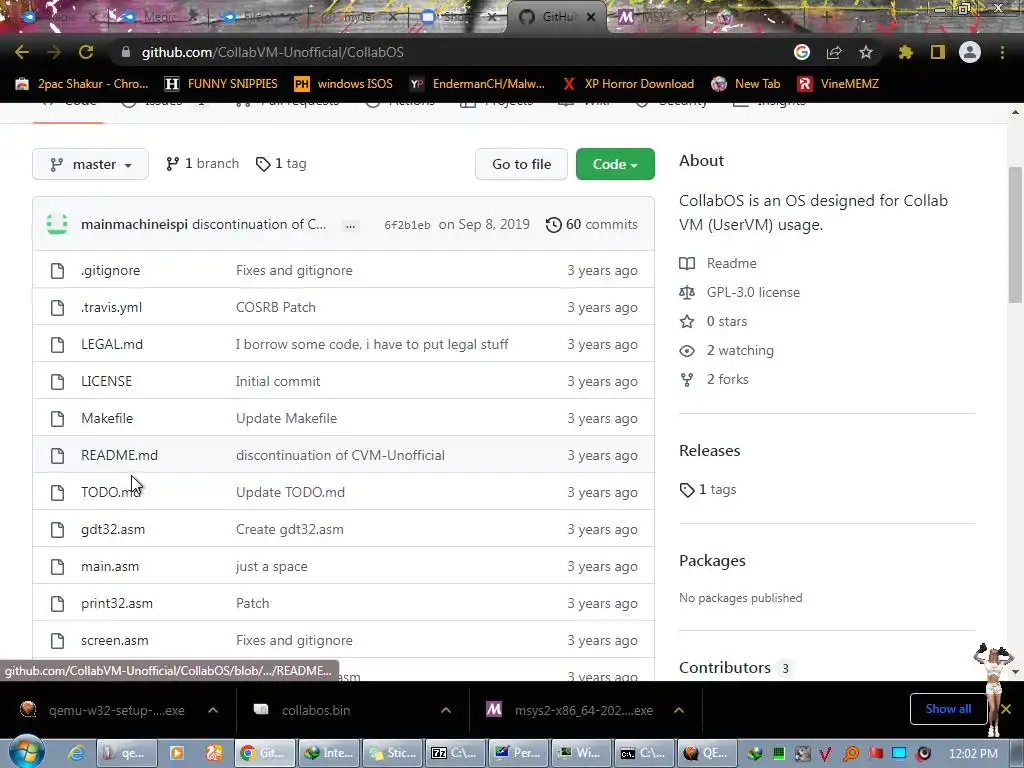Open the Windows Start menu
The width and height of the screenshot is (1024, 768).
[27, 753]
